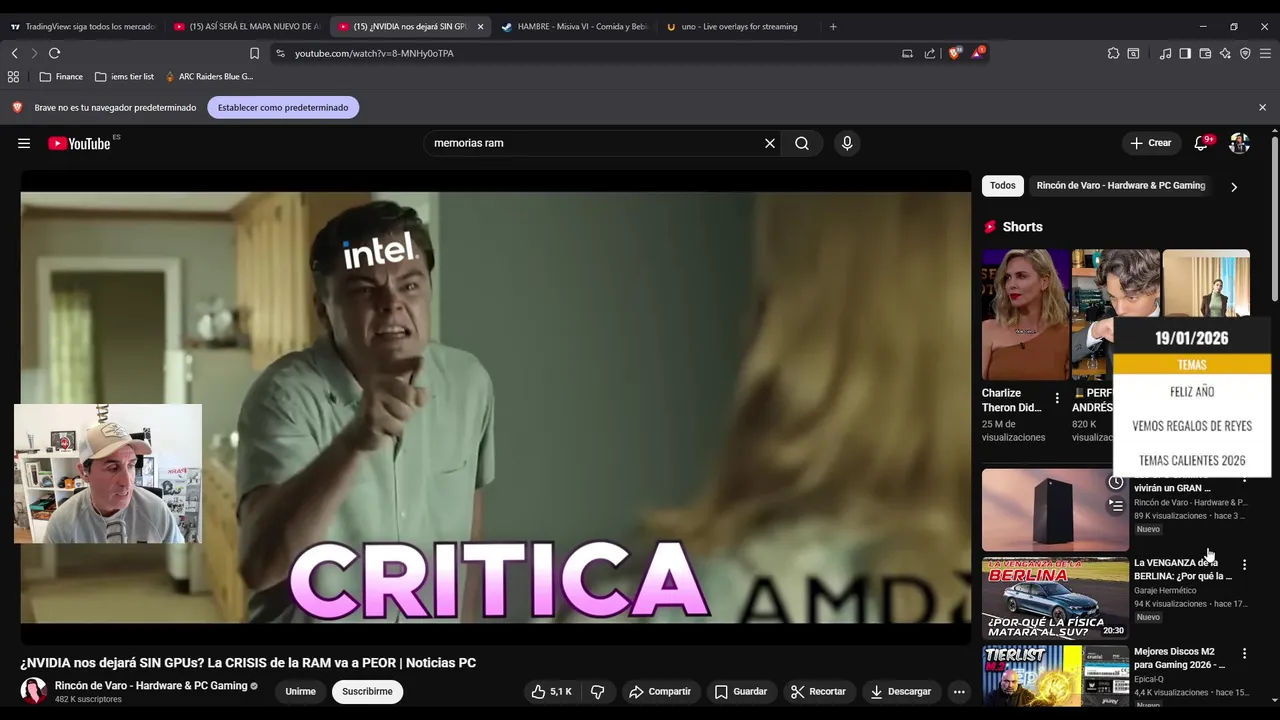This screenshot has width=1280, height=720.
Task: Click Compartir to share the video
Action: (x=659, y=691)
